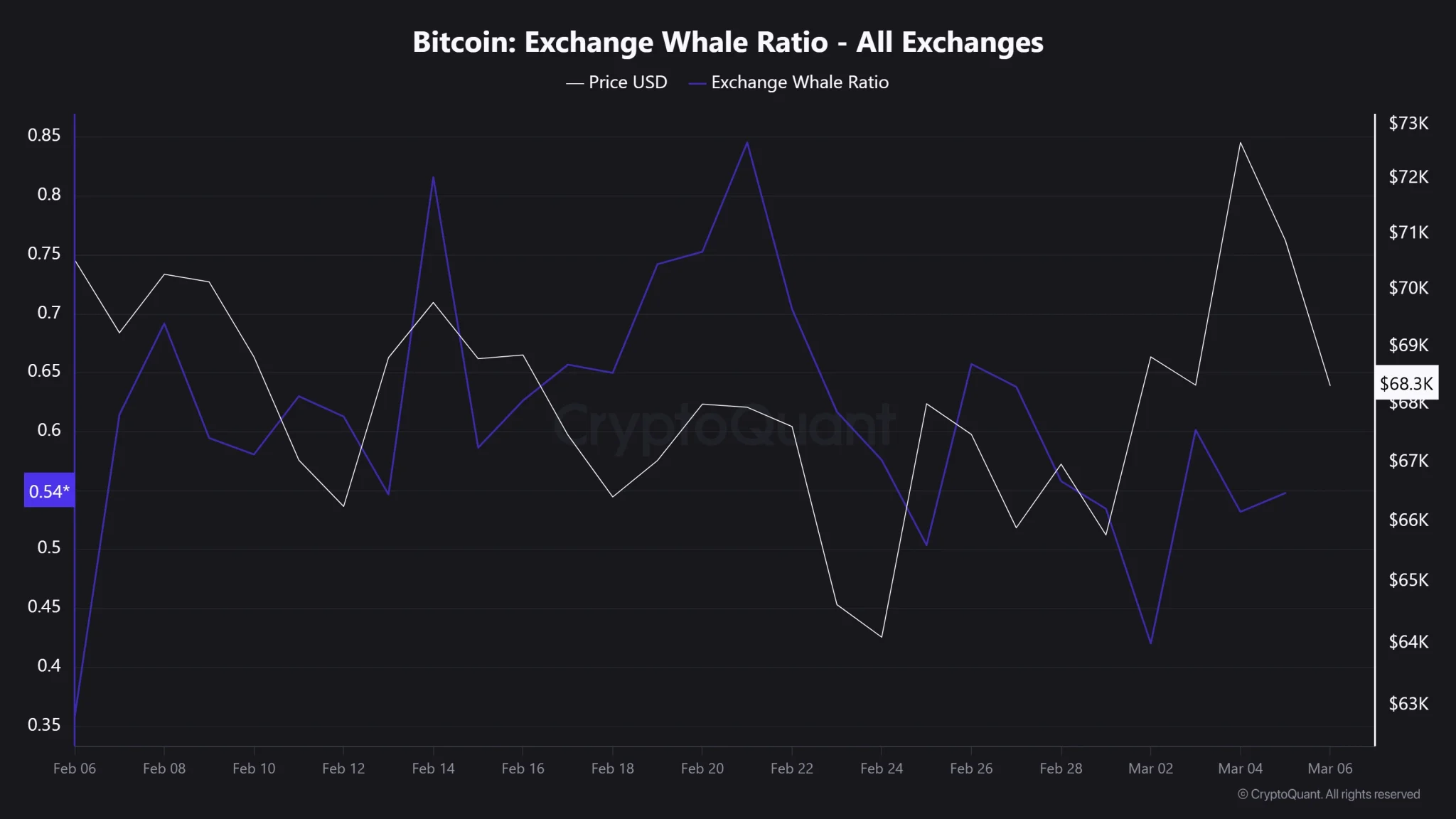Select the Mar 06 date label

click(1329, 769)
